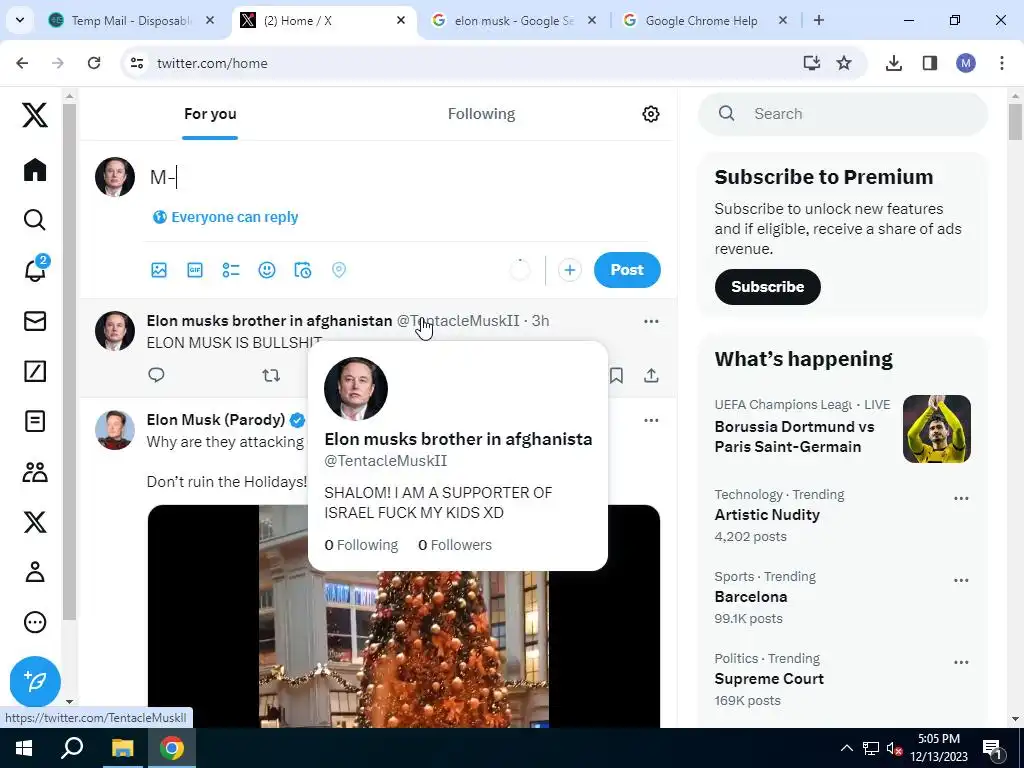The width and height of the screenshot is (1024, 768).
Task: Open a new Chrome tab
Action: pyautogui.click(x=818, y=20)
